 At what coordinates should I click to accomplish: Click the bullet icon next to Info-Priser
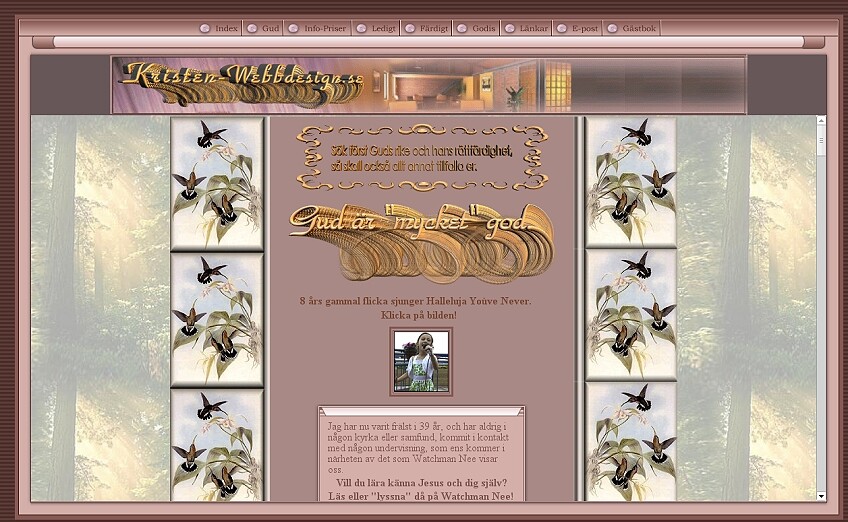click(293, 29)
